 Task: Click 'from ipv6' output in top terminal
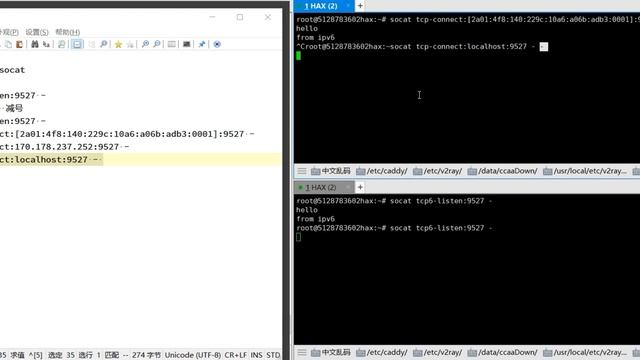click(x=315, y=38)
